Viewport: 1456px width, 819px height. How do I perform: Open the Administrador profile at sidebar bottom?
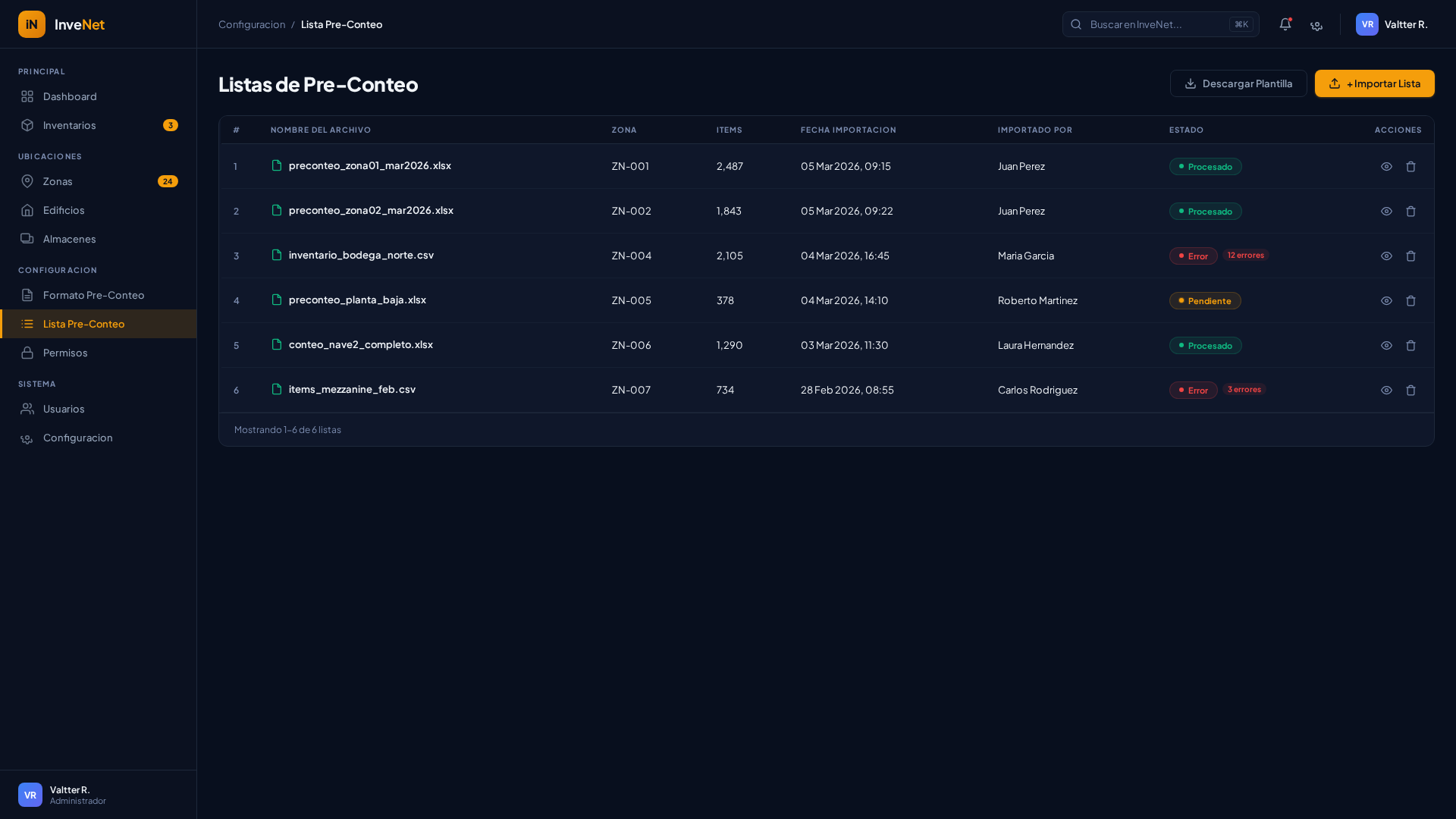62,795
